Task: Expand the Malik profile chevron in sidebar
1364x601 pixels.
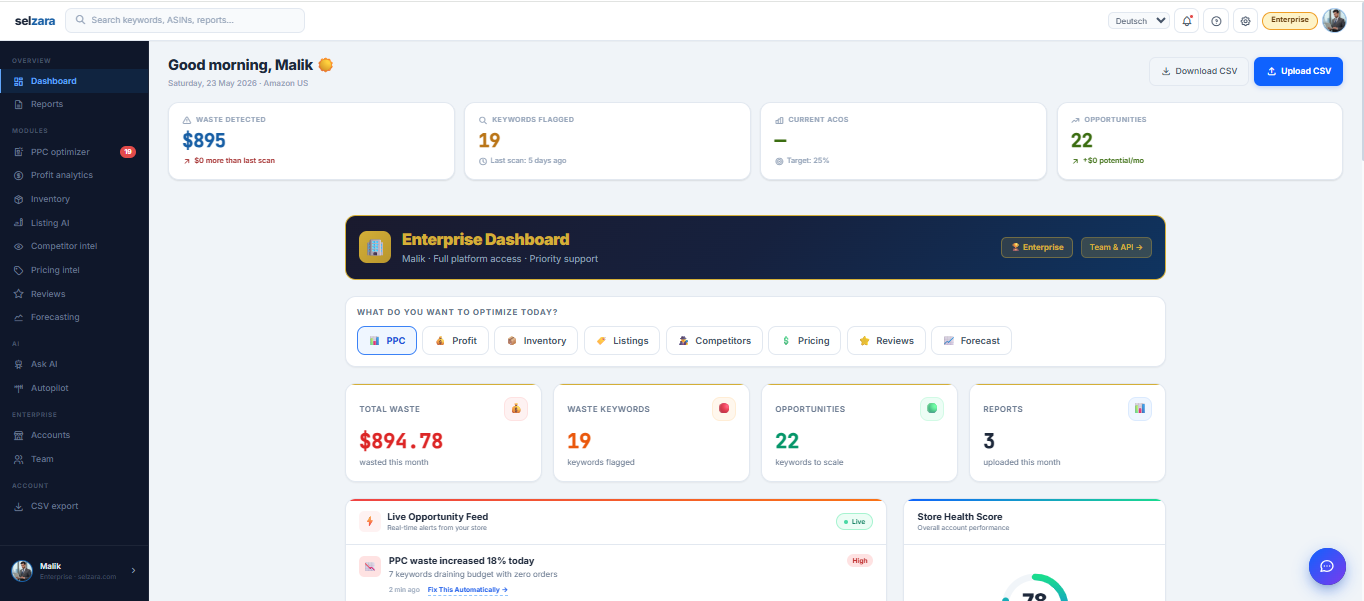Action: [133, 570]
